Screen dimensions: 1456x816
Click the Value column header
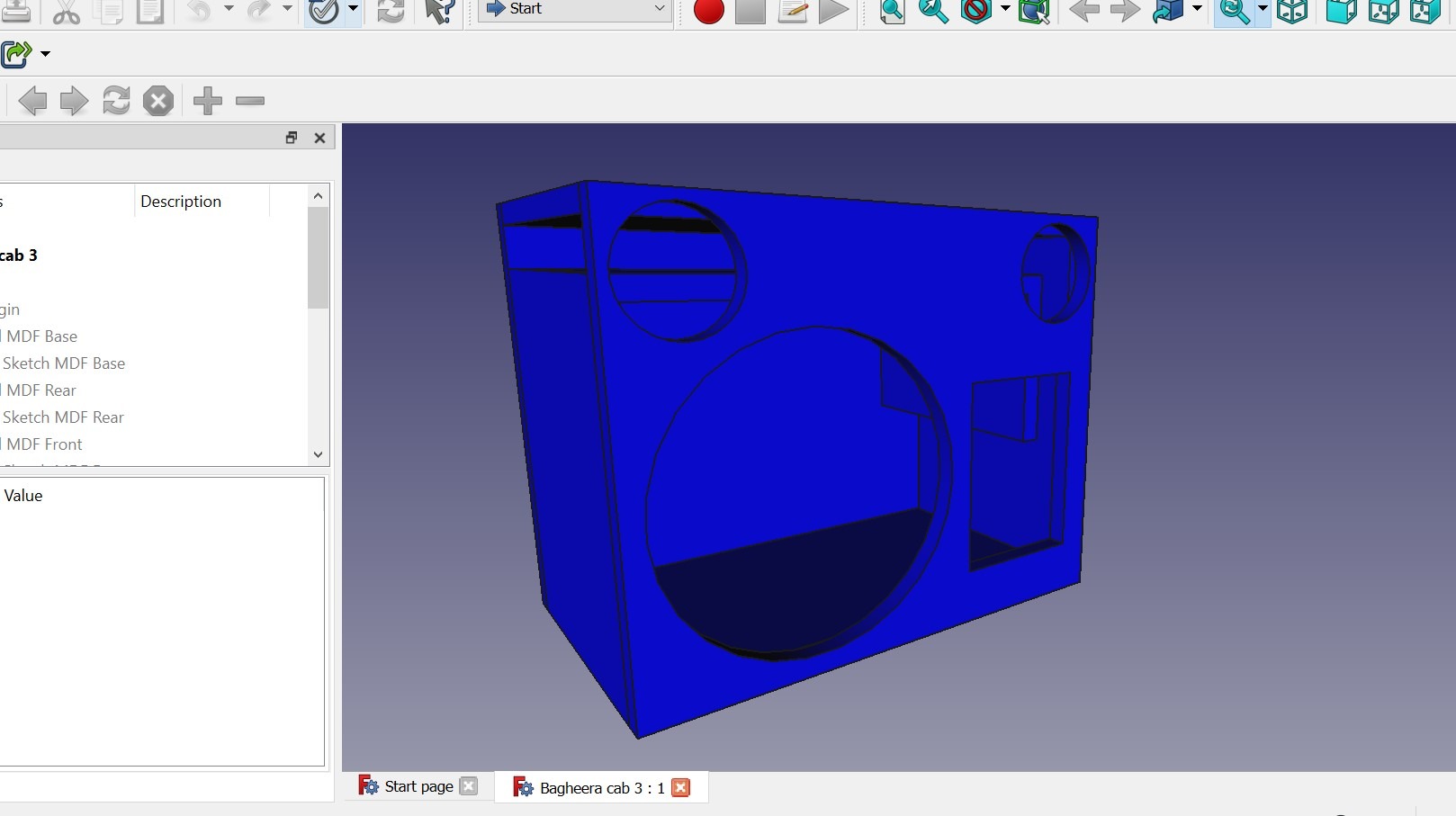[23, 496]
